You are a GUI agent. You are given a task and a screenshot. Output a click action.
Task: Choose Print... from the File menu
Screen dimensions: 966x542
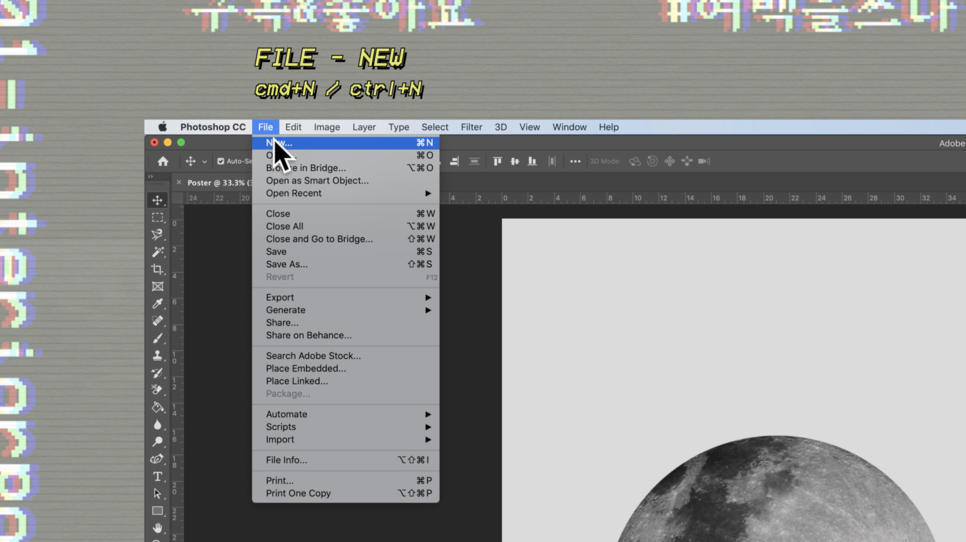346,480
